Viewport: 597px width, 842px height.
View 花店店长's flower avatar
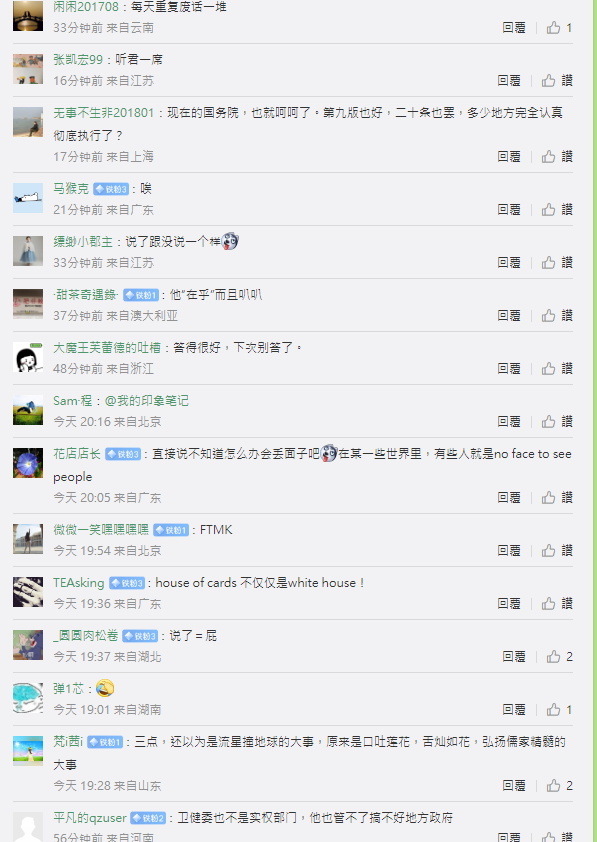(x=28, y=463)
